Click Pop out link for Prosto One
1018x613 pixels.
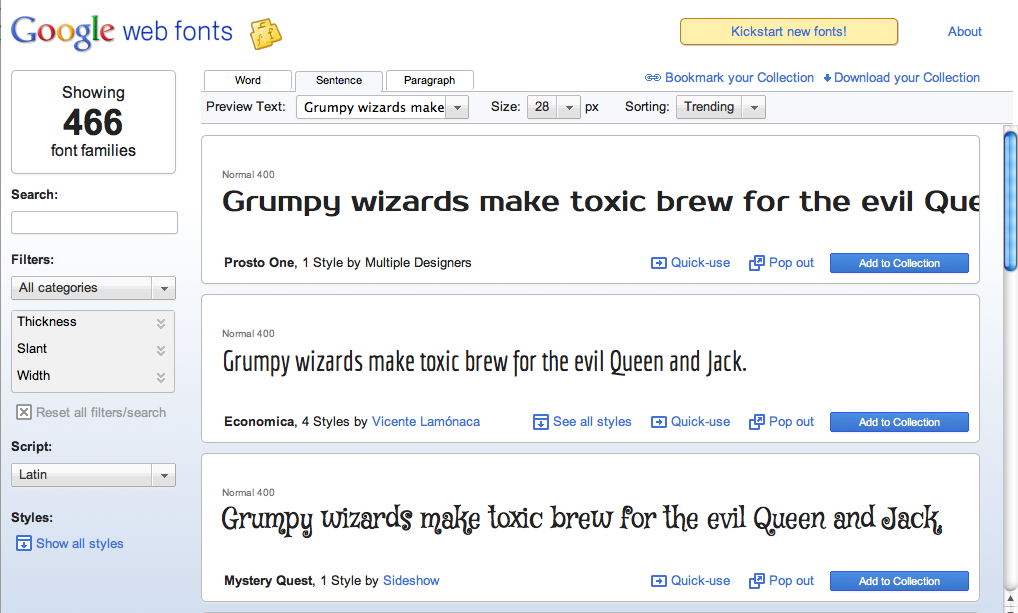(x=791, y=263)
